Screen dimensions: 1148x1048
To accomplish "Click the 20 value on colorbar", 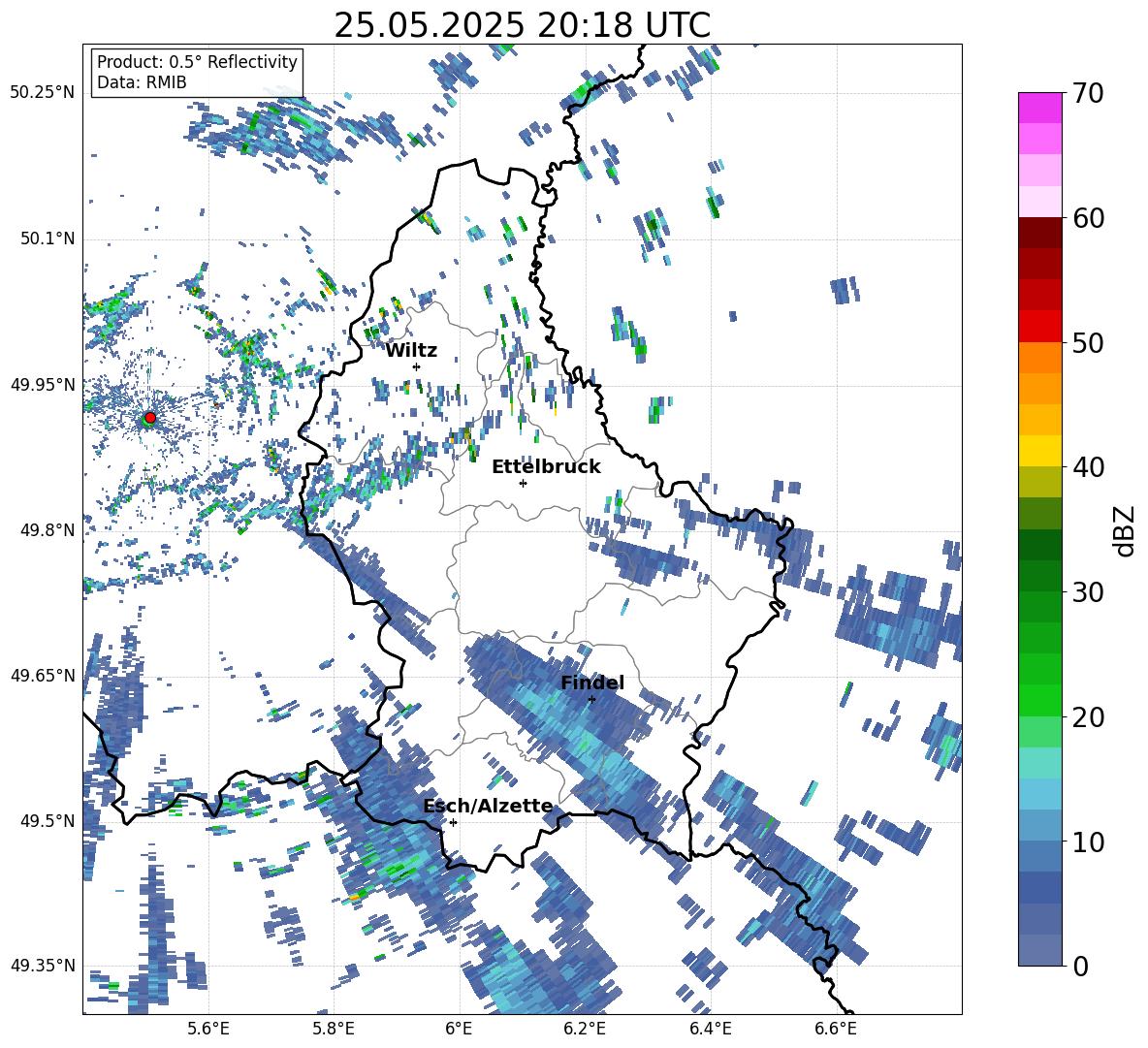I will [1088, 717].
